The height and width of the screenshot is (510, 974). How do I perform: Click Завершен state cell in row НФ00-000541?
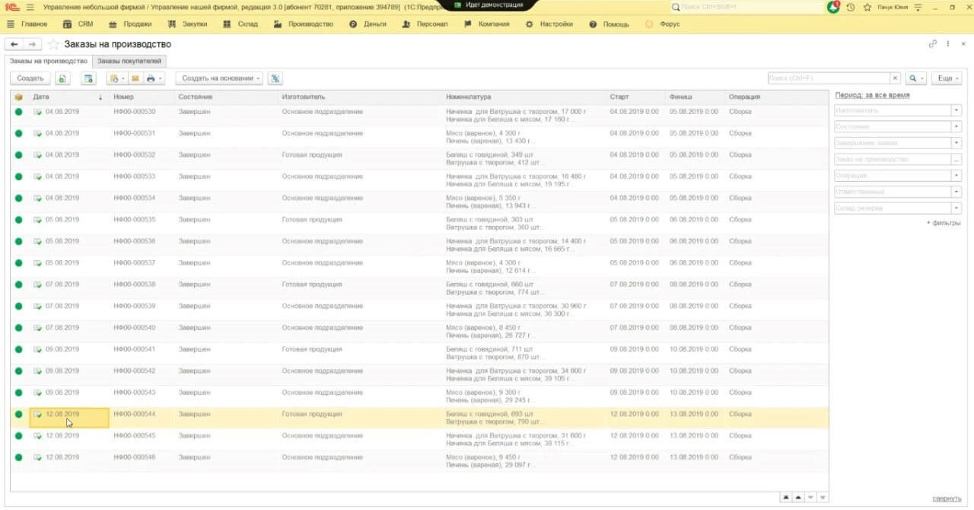tap(194, 349)
